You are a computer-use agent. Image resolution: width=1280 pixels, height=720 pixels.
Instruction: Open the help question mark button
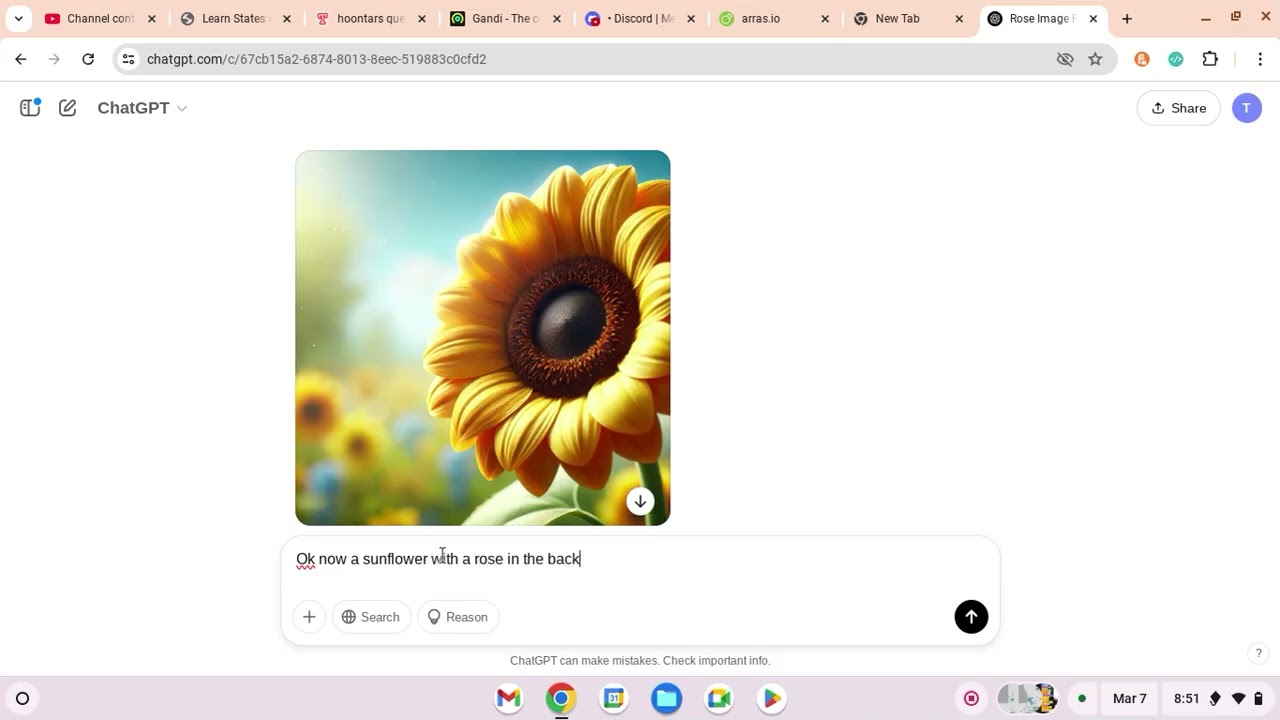(x=1258, y=653)
